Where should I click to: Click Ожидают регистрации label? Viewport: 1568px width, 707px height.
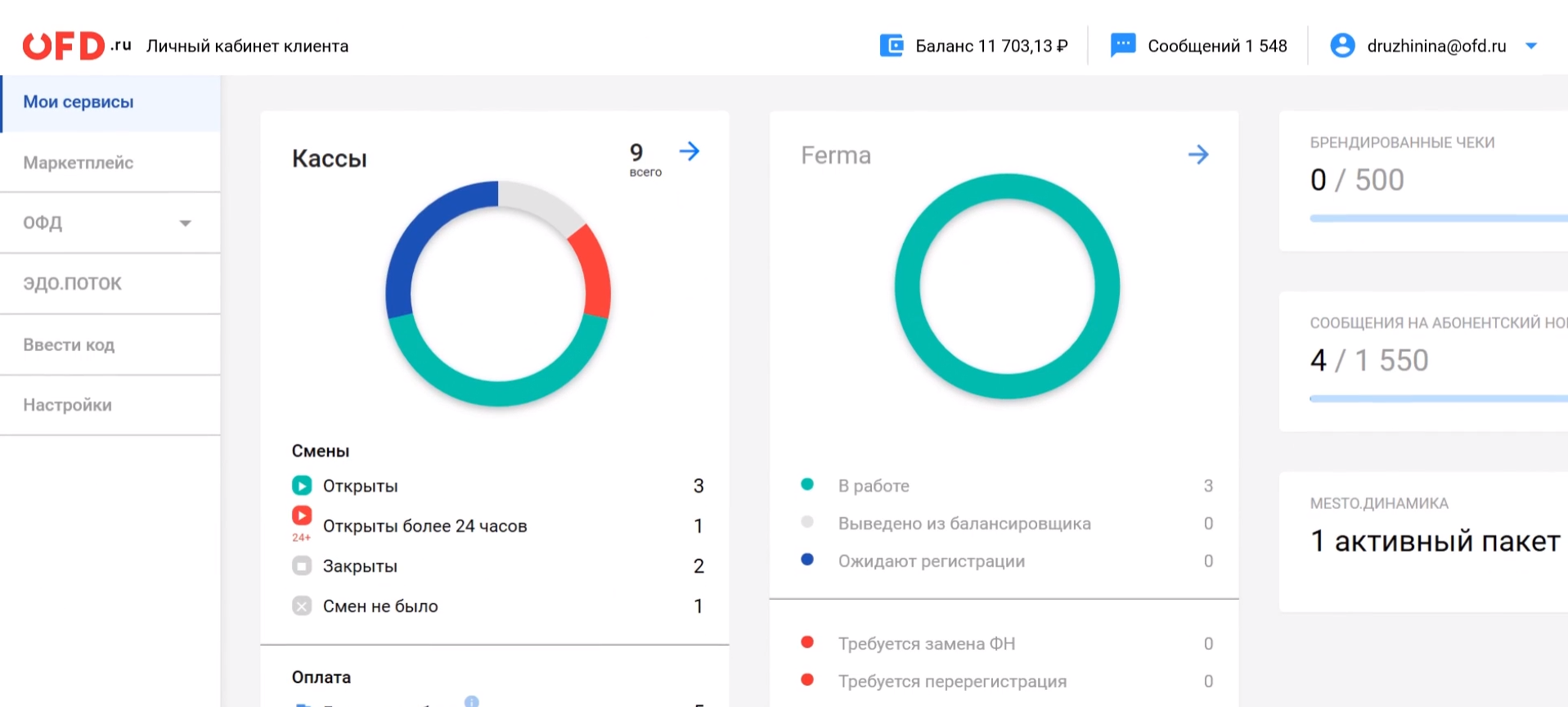pos(932,561)
